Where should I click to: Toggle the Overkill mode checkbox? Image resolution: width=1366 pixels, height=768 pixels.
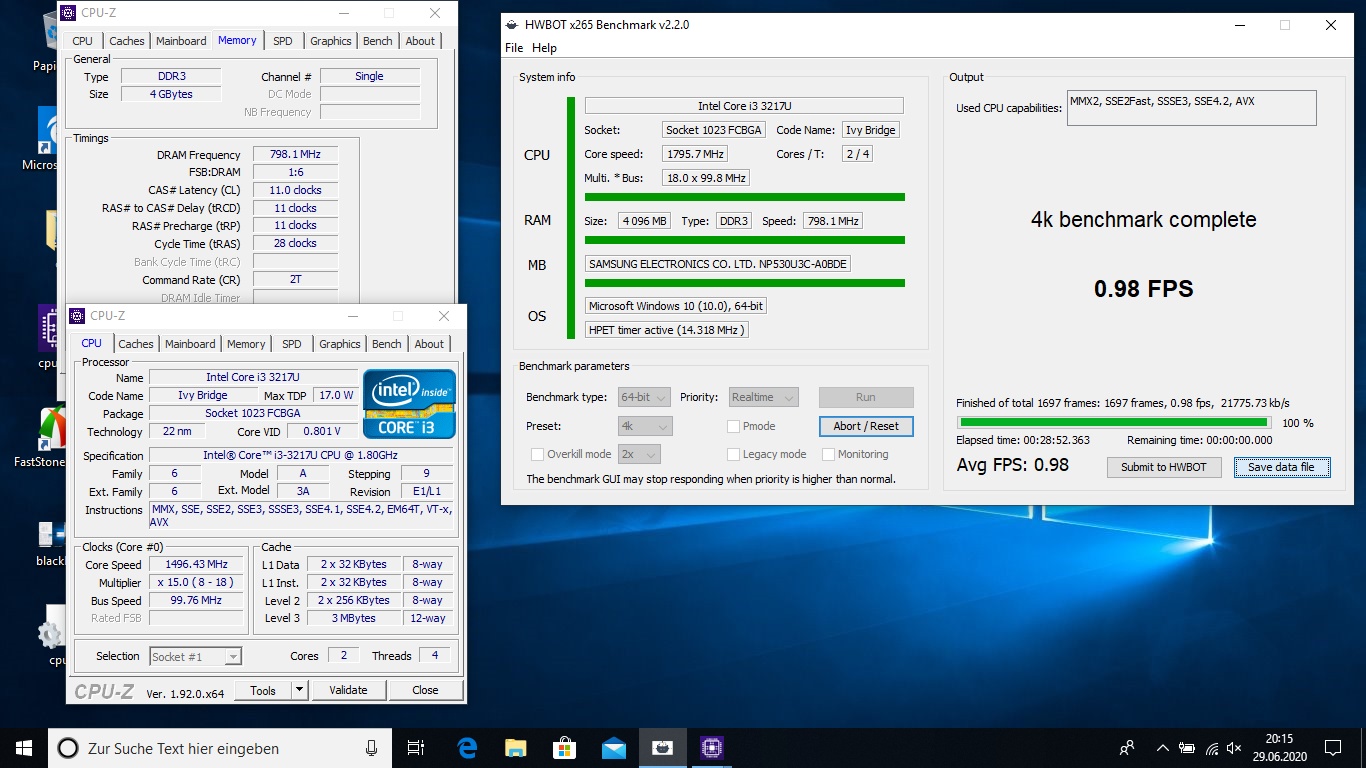click(x=538, y=454)
